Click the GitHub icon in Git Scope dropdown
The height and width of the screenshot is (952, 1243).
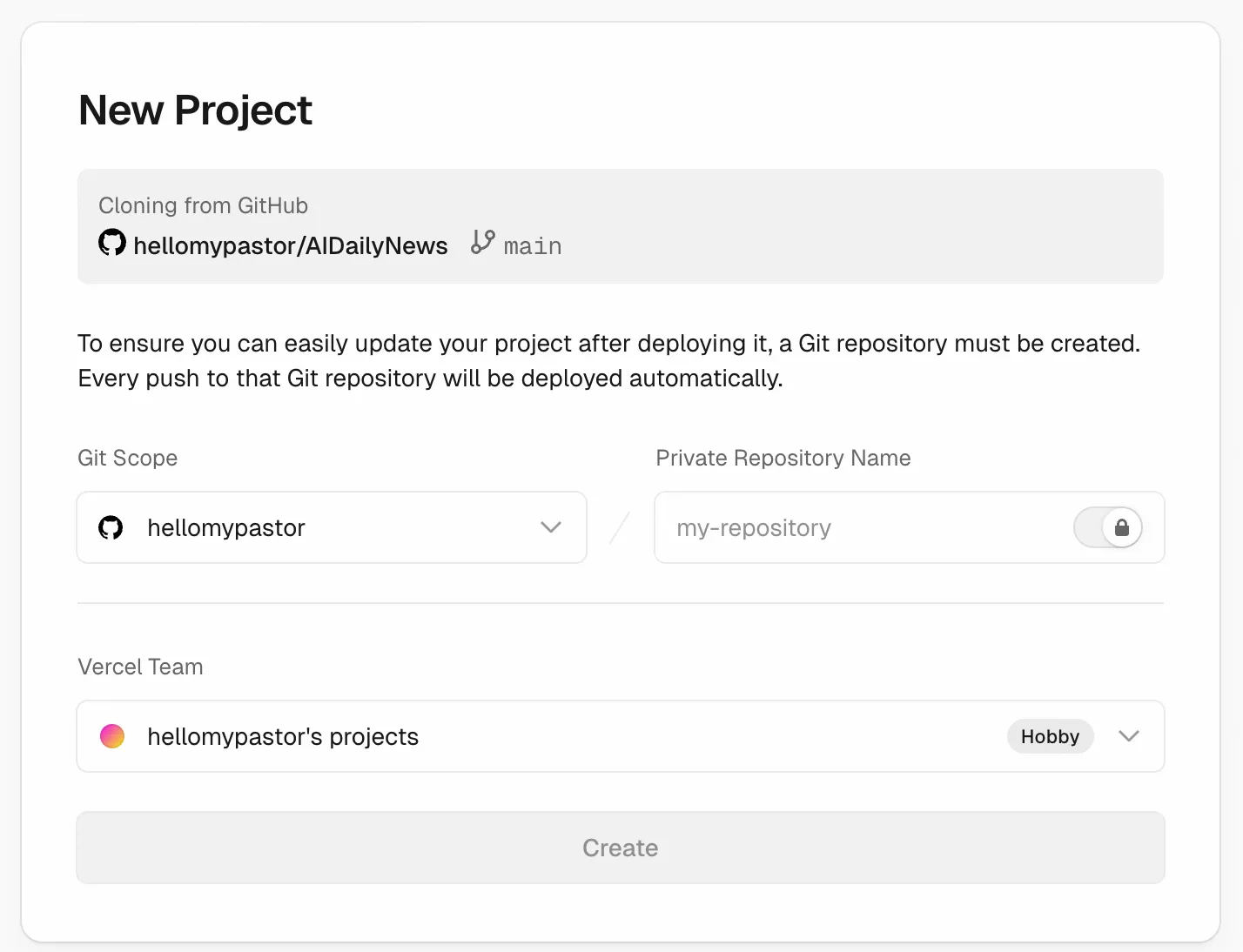click(111, 527)
